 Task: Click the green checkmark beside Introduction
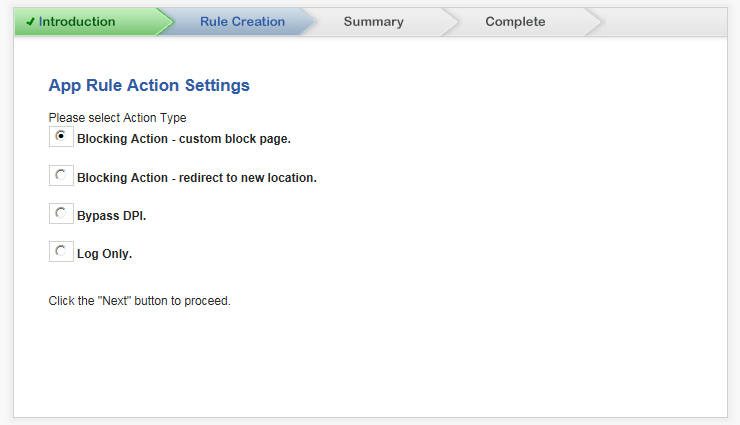click(31, 22)
